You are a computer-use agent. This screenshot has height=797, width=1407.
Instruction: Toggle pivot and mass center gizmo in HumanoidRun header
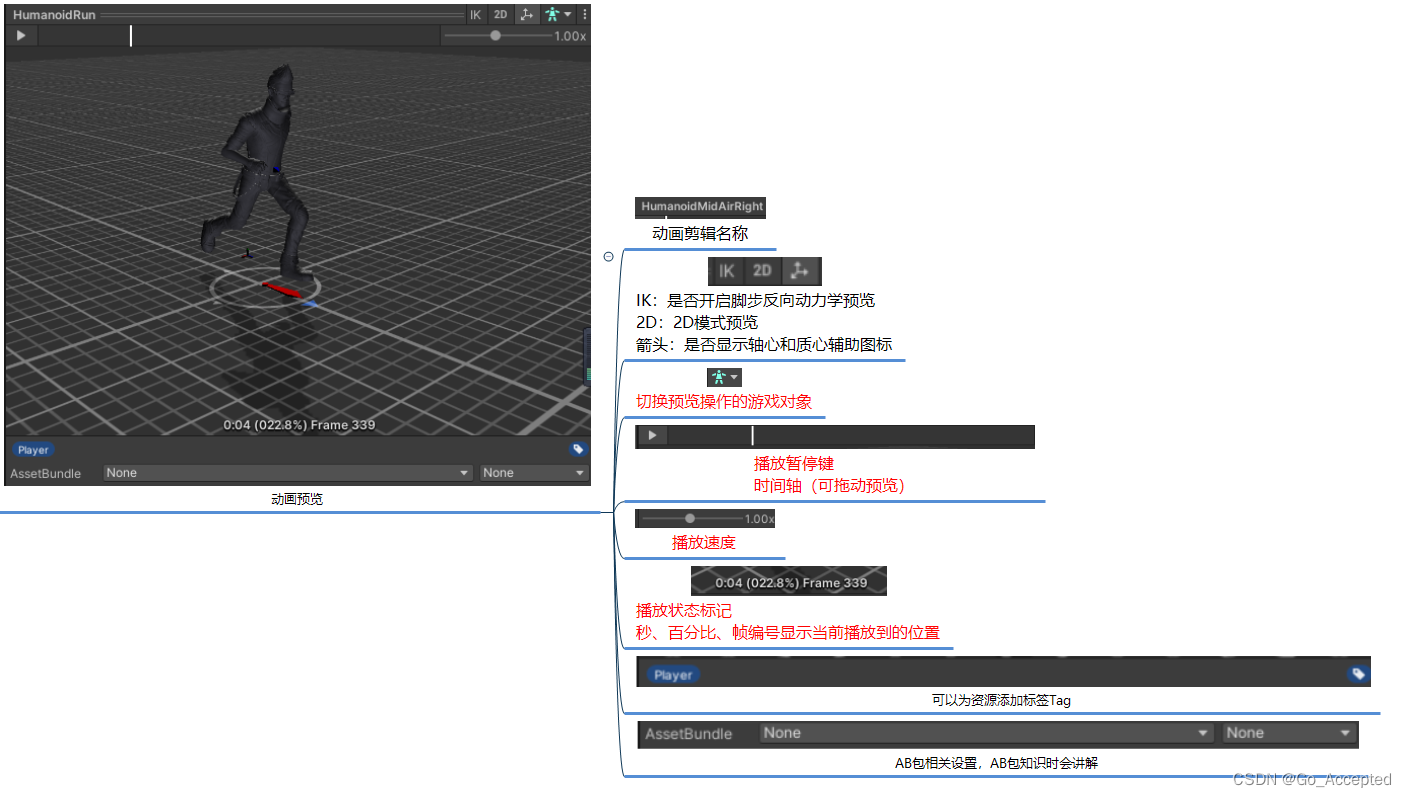[527, 15]
